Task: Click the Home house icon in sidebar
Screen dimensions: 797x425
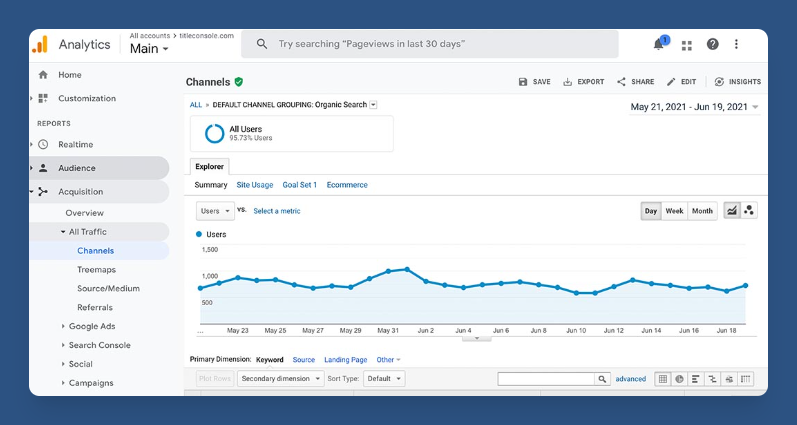Action: [x=43, y=75]
